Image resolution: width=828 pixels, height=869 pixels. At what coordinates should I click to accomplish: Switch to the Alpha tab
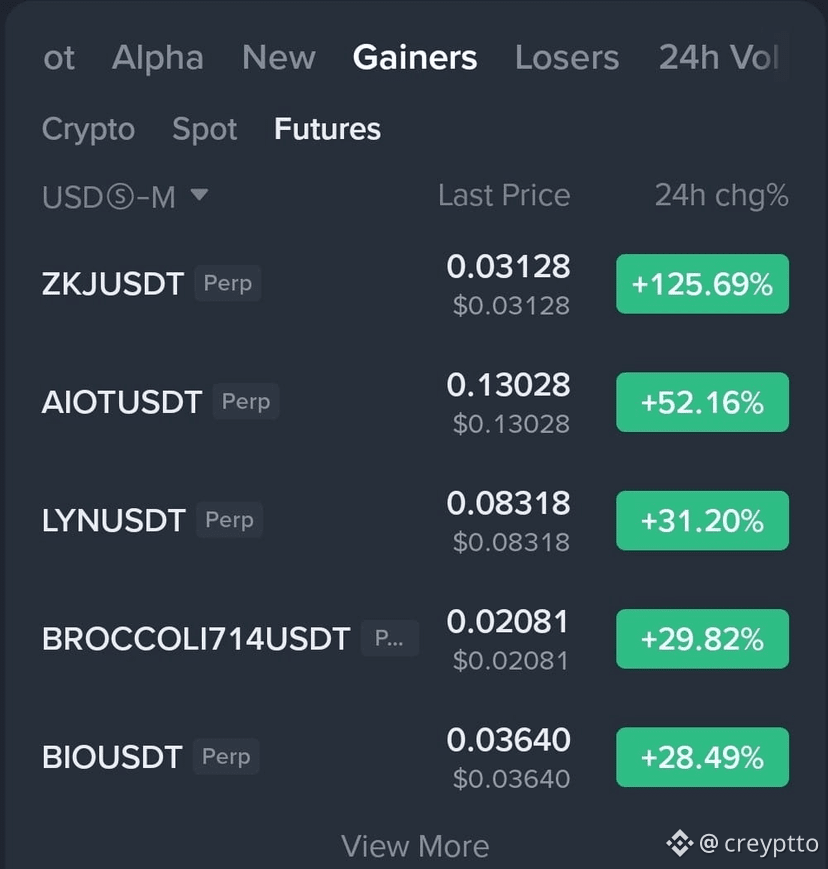coord(158,58)
